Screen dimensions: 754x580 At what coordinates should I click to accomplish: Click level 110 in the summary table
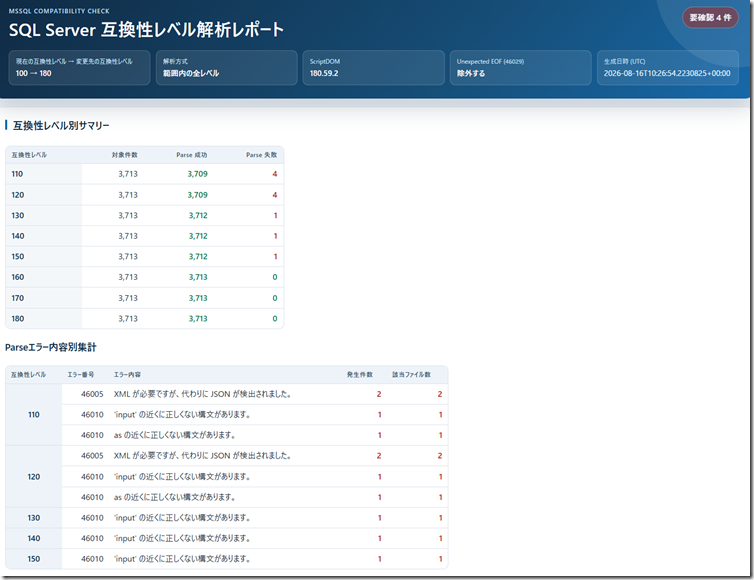point(17,174)
